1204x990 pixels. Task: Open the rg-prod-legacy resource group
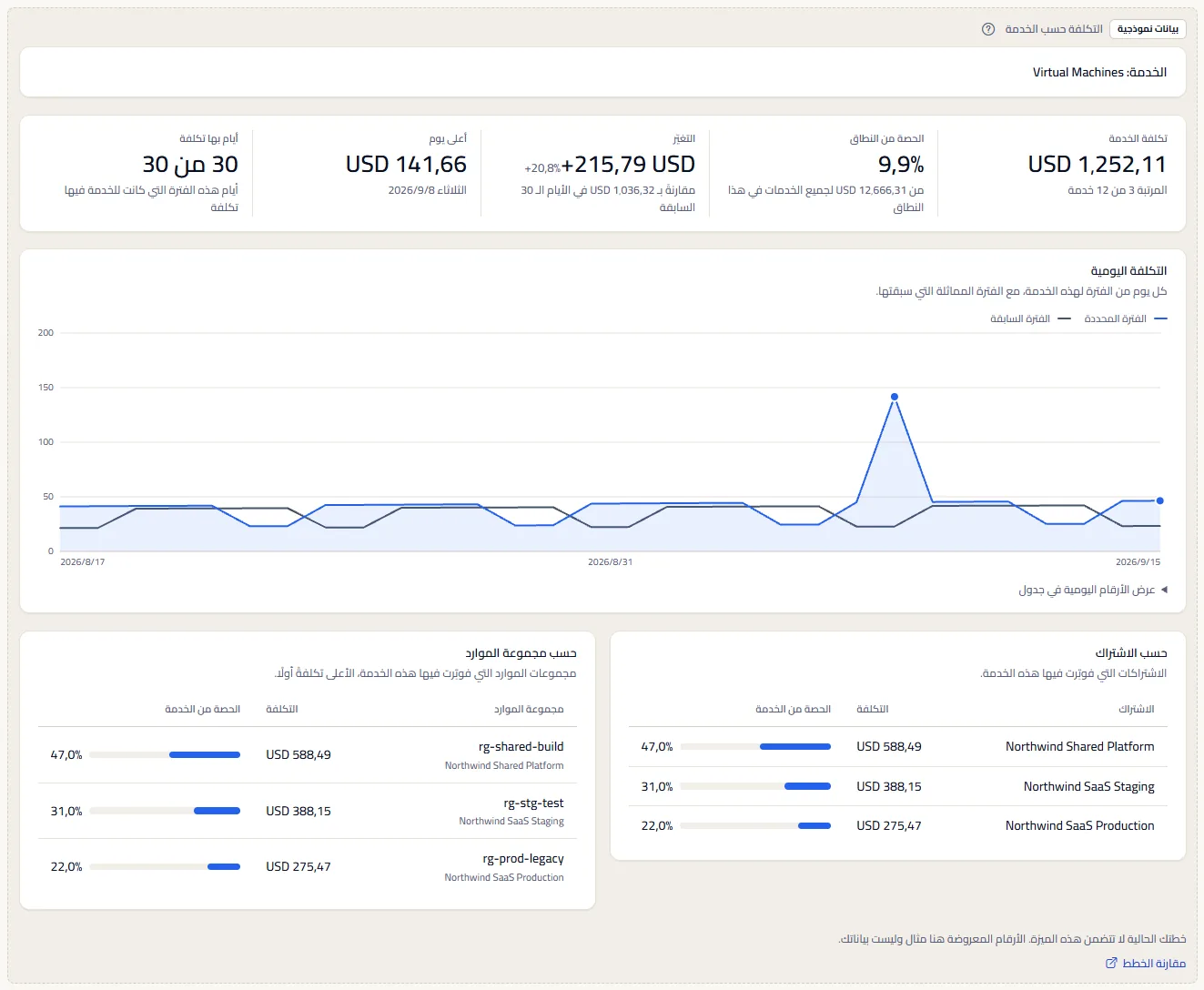tap(523, 858)
